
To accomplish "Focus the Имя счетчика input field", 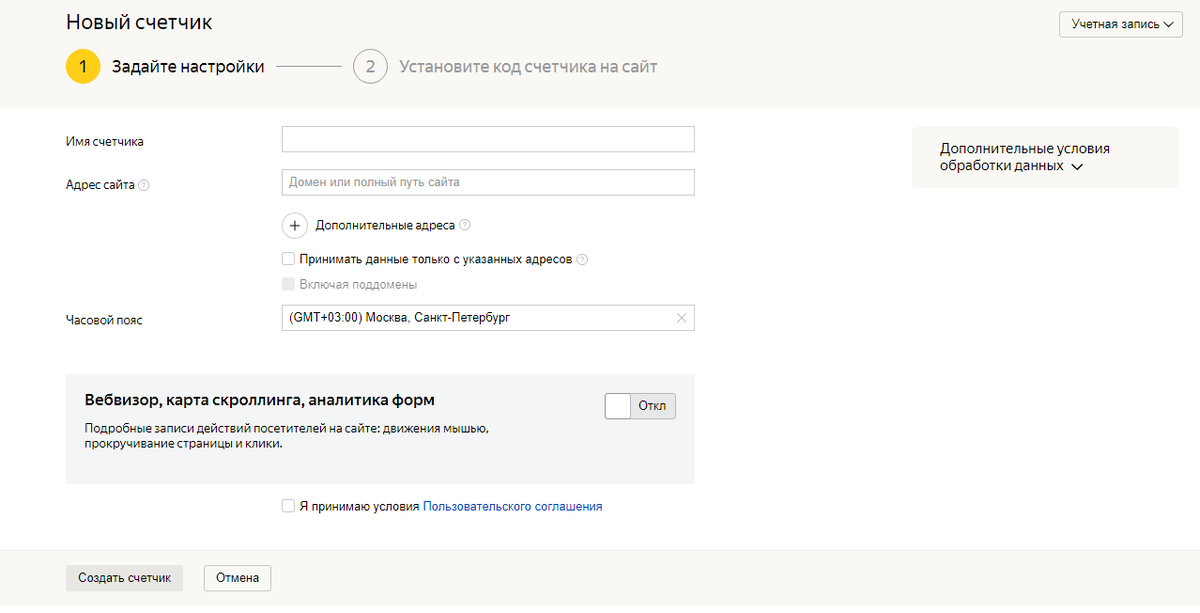I will click(x=488, y=139).
